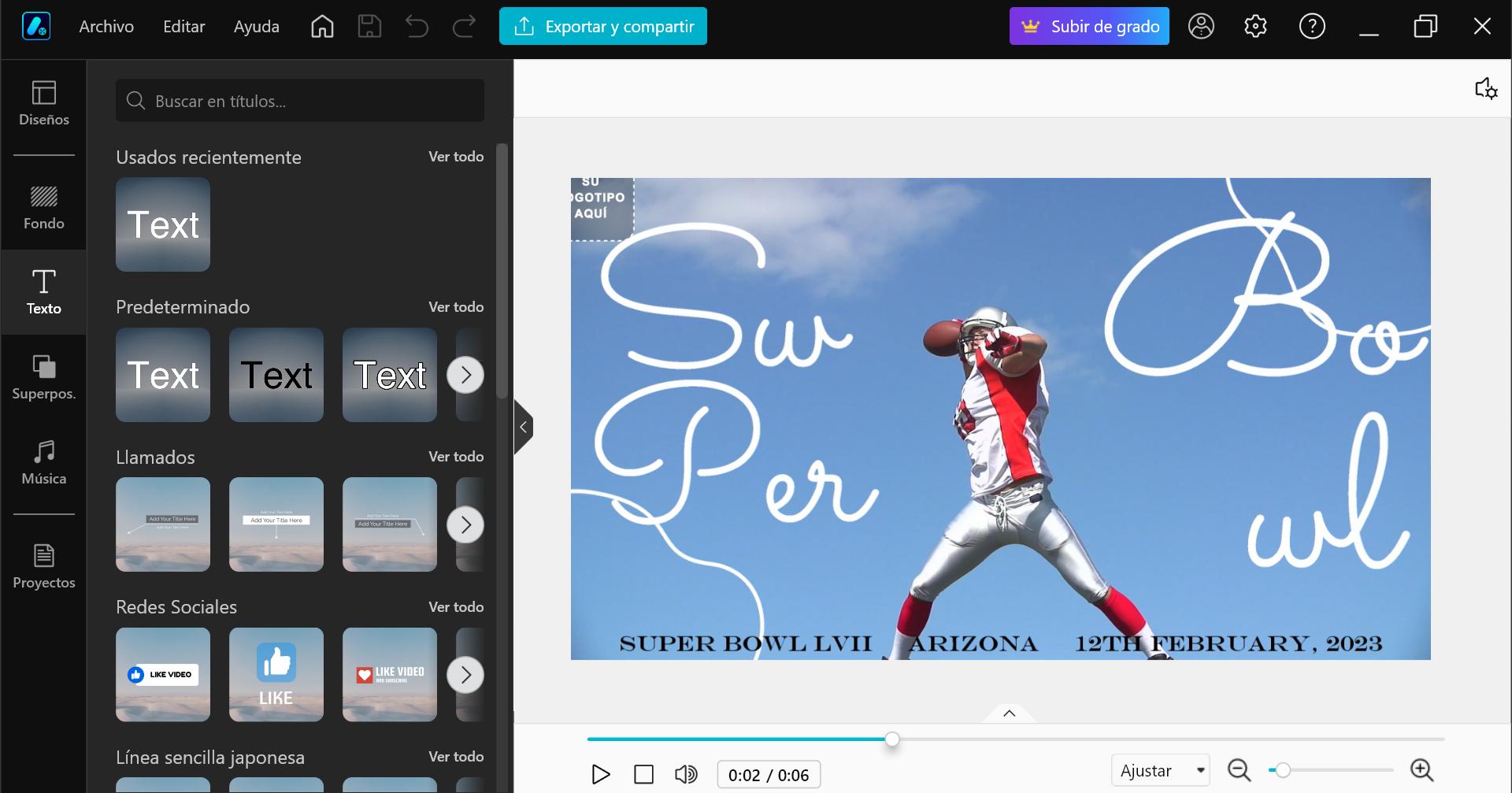Stop the video playback
This screenshot has width=1512, height=793.
click(643, 775)
